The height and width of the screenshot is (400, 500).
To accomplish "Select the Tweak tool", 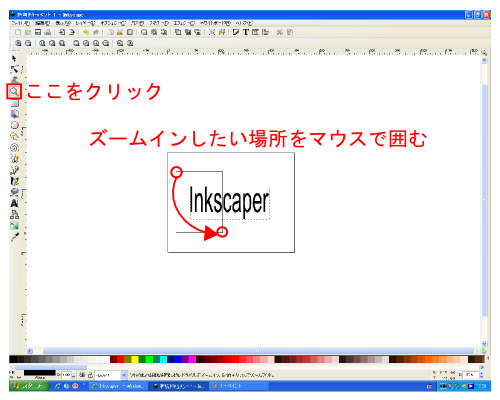I will click(14, 80).
